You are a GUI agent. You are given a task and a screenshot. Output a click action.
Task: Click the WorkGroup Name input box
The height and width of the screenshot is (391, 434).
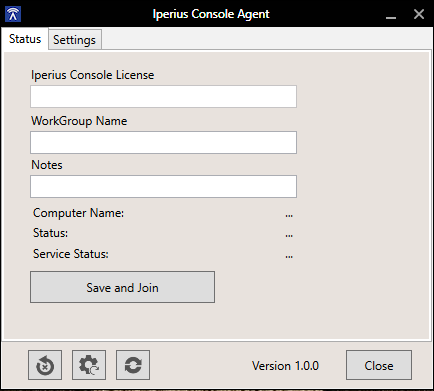coord(163,142)
